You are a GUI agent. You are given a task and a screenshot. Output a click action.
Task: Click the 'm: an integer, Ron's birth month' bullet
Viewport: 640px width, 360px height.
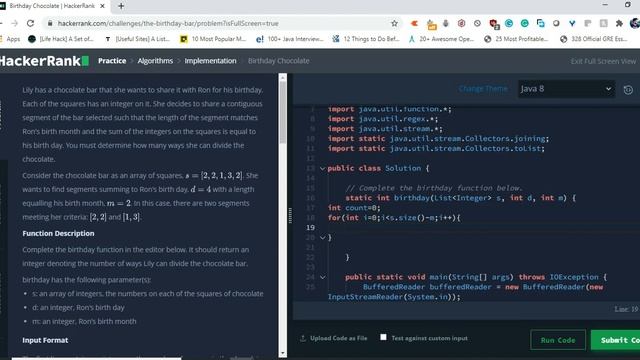click(84, 321)
